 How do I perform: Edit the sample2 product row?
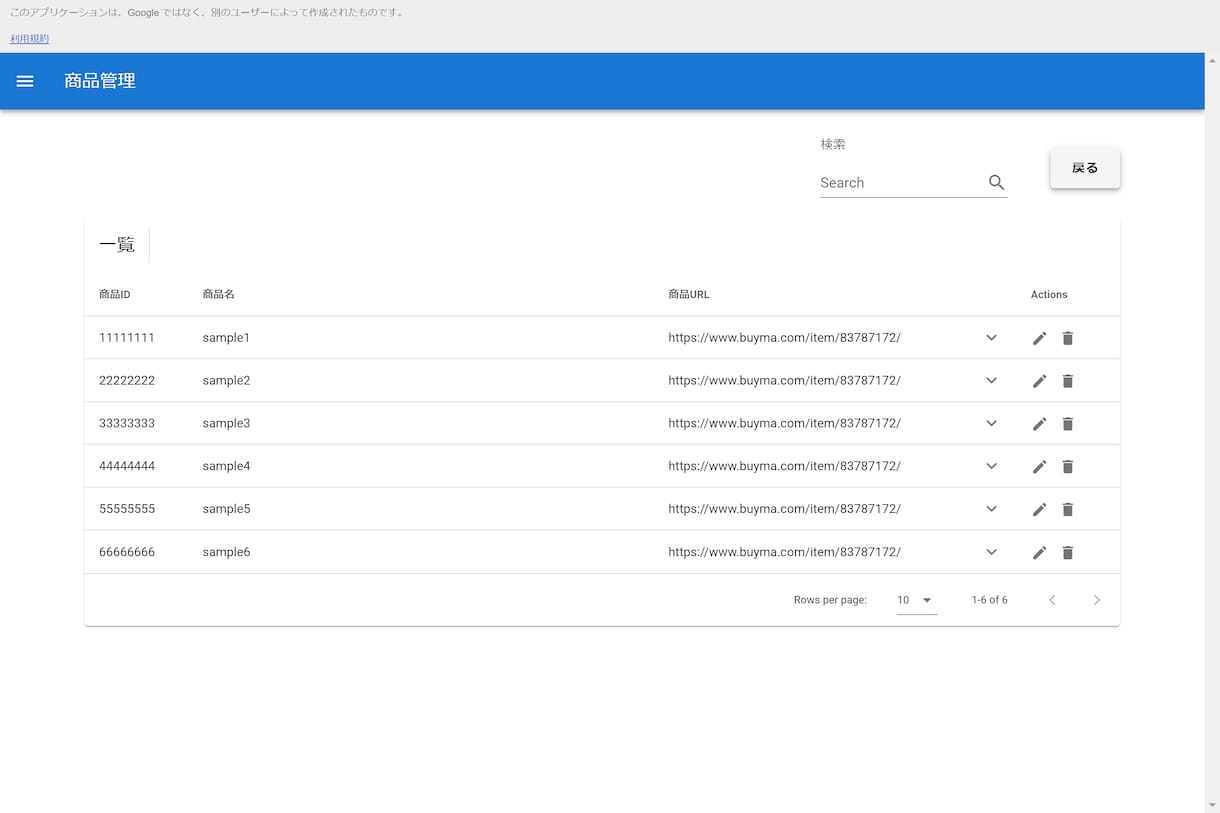coord(1039,381)
